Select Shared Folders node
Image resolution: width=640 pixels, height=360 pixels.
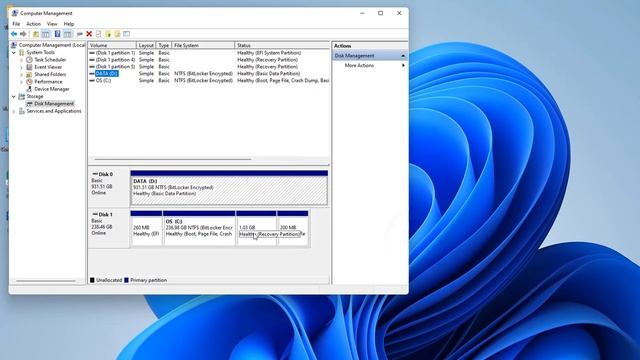click(x=50, y=74)
